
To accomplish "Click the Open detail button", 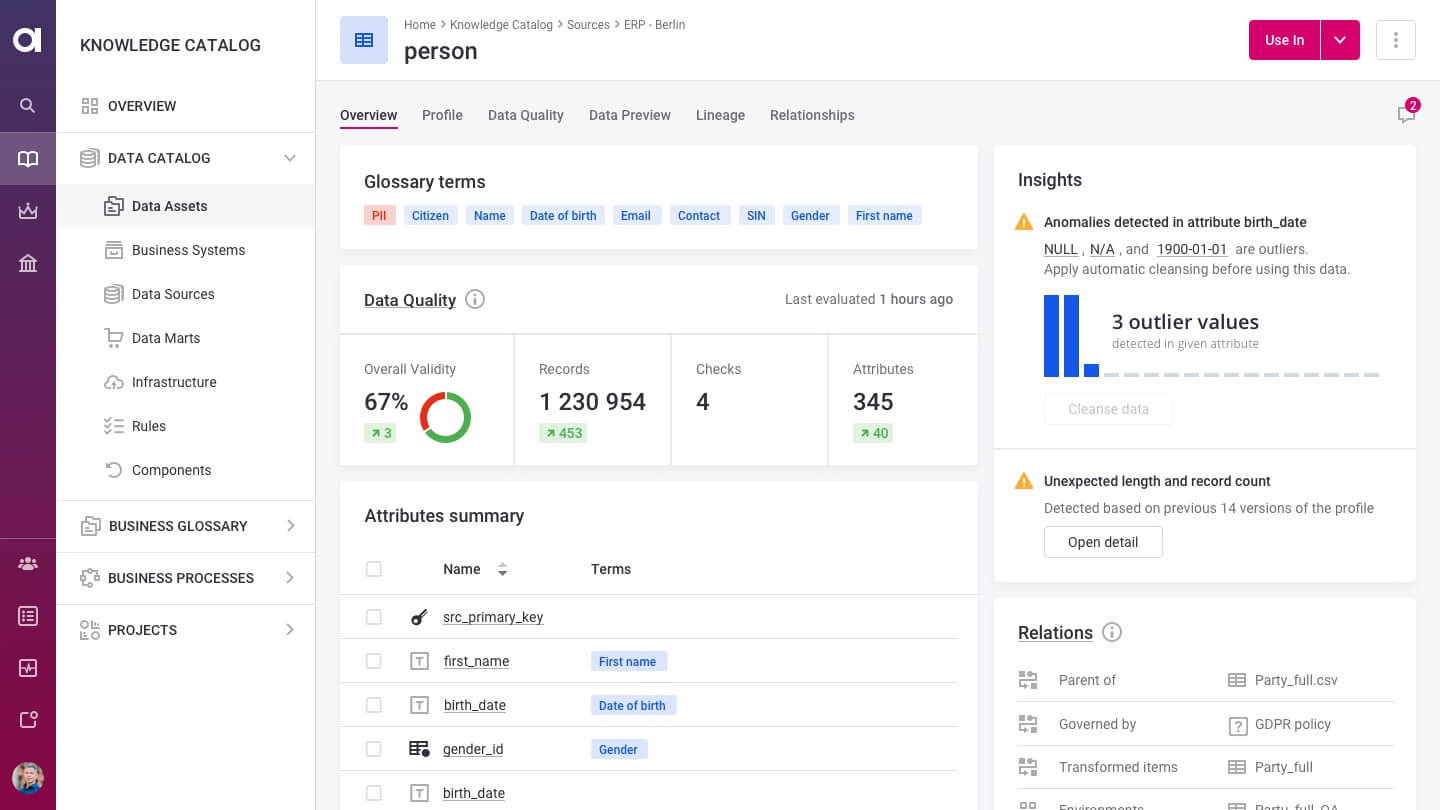I will [x=1103, y=542].
